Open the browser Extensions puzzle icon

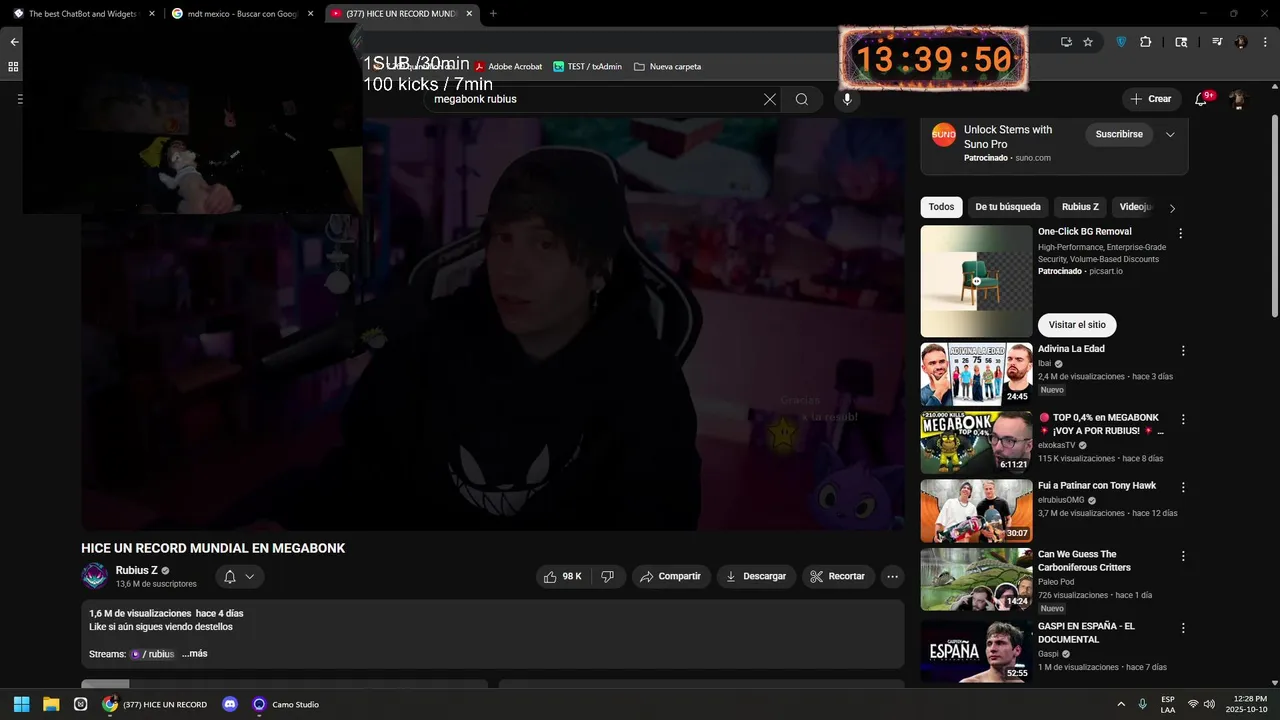pos(1146,42)
